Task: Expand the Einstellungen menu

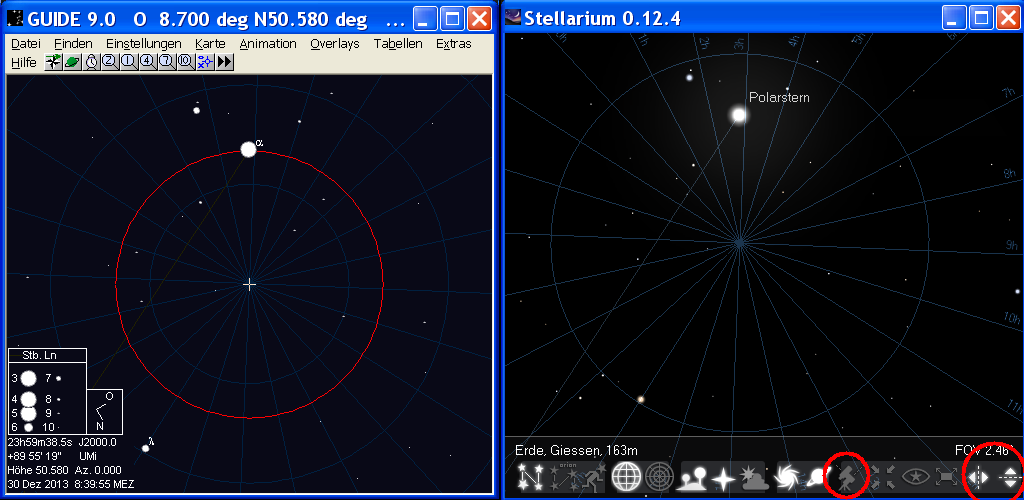Action: (143, 44)
